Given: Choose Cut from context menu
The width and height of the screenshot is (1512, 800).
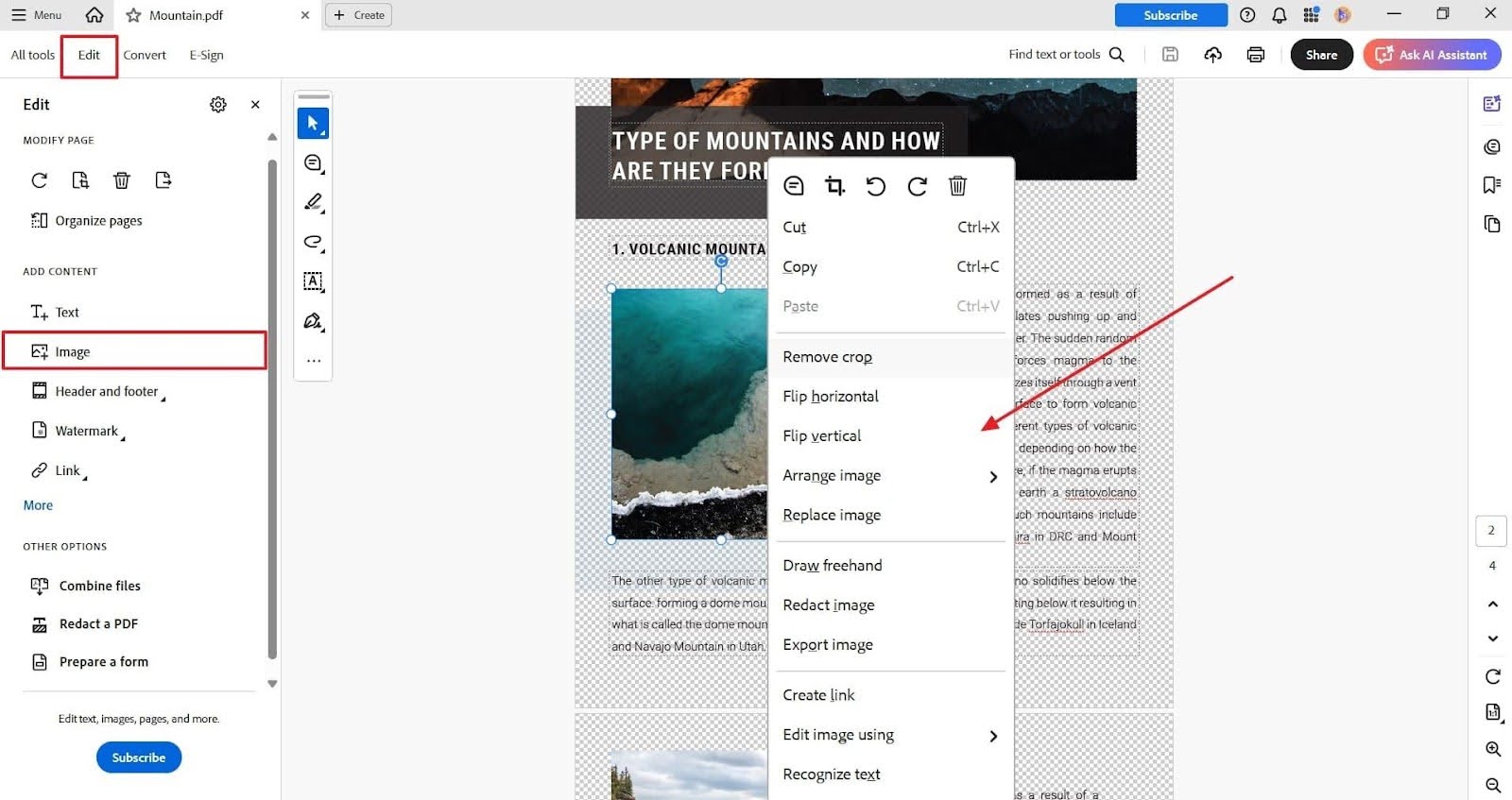Looking at the screenshot, I should pyautogui.click(x=891, y=228).
